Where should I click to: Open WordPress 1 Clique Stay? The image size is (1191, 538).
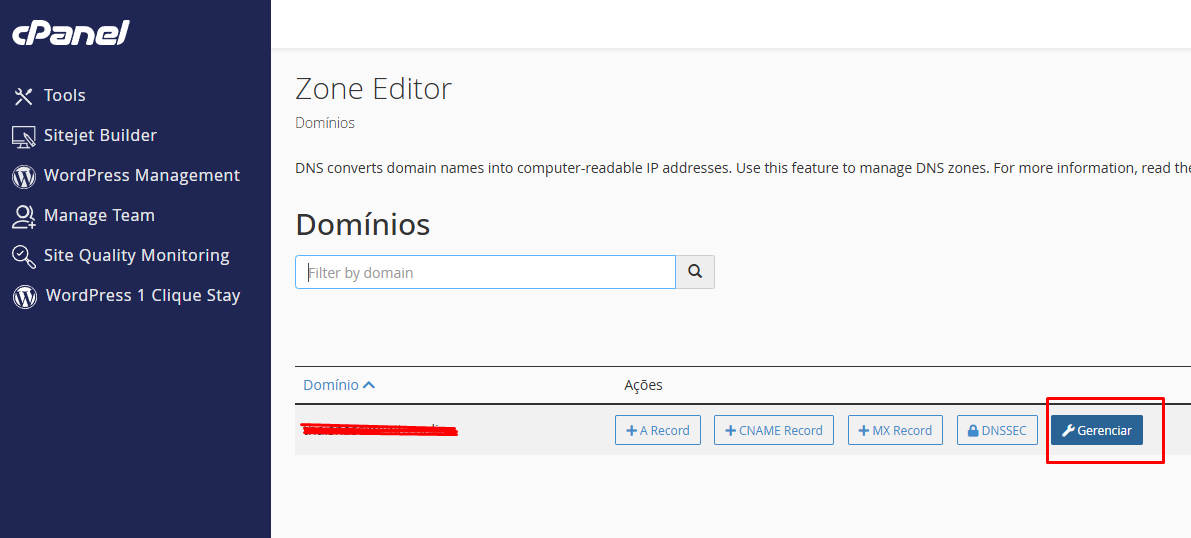(x=143, y=296)
